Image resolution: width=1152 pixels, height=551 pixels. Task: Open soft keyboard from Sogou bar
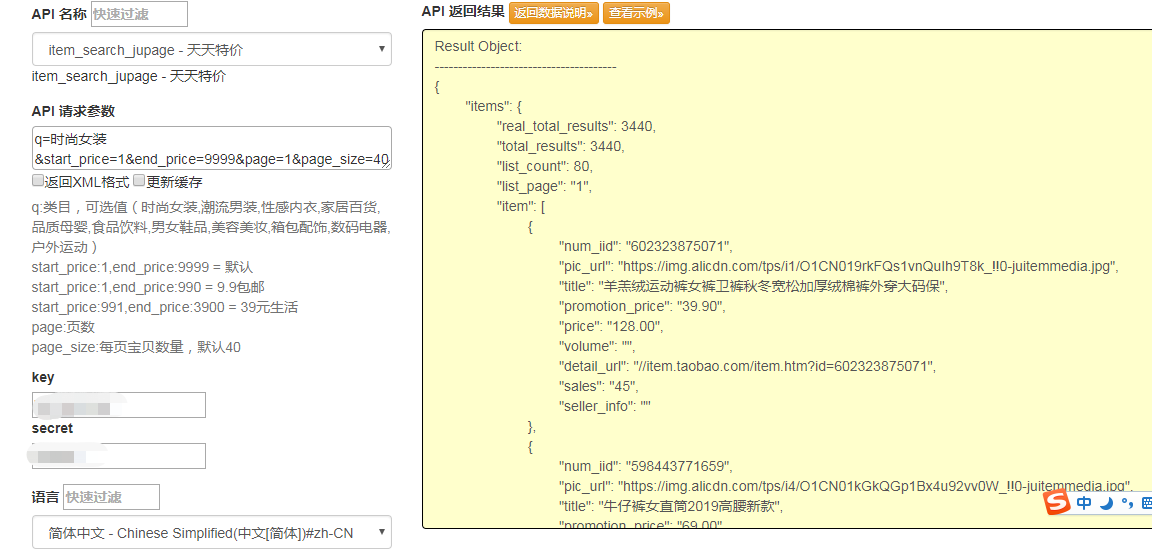tap(1145, 503)
